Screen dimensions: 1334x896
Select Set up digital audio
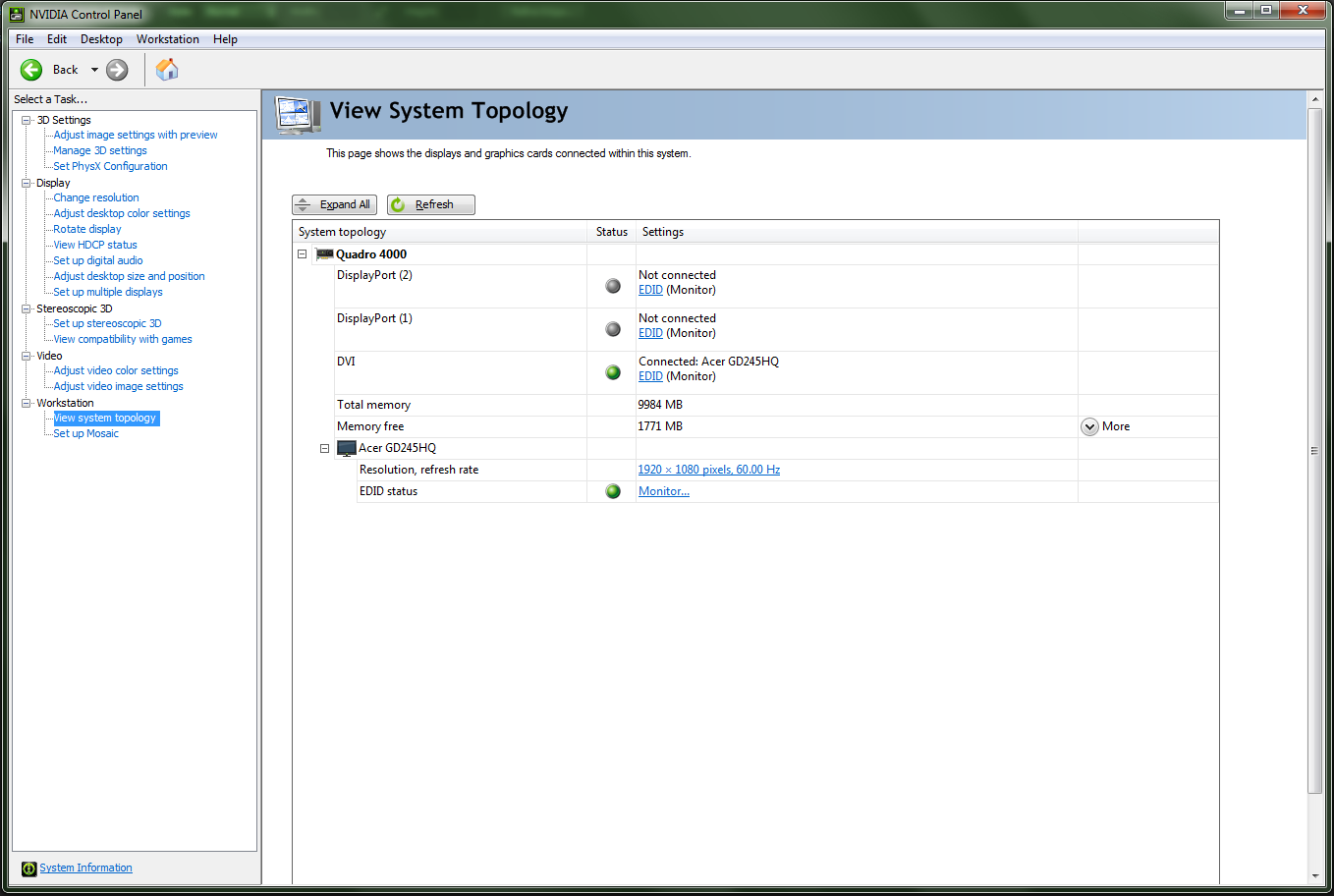98,260
